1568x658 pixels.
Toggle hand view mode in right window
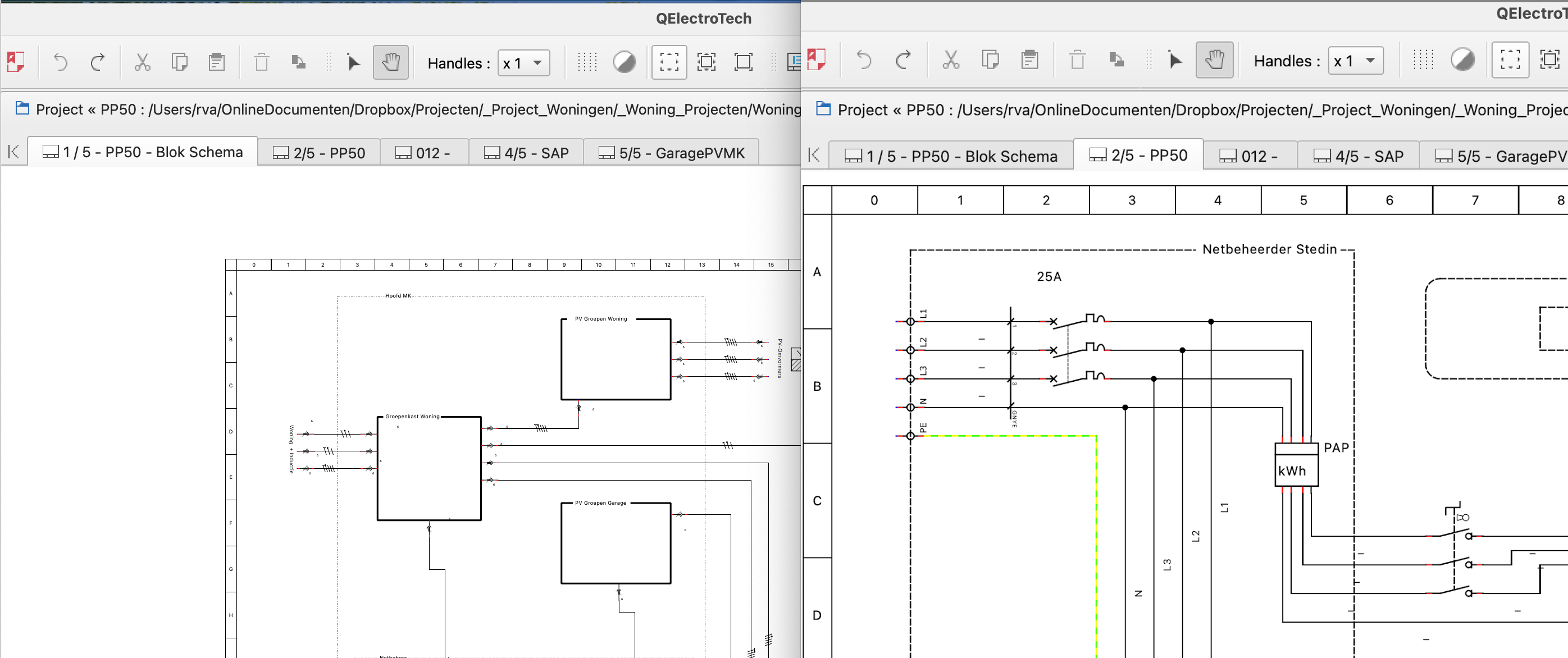[x=1214, y=60]
